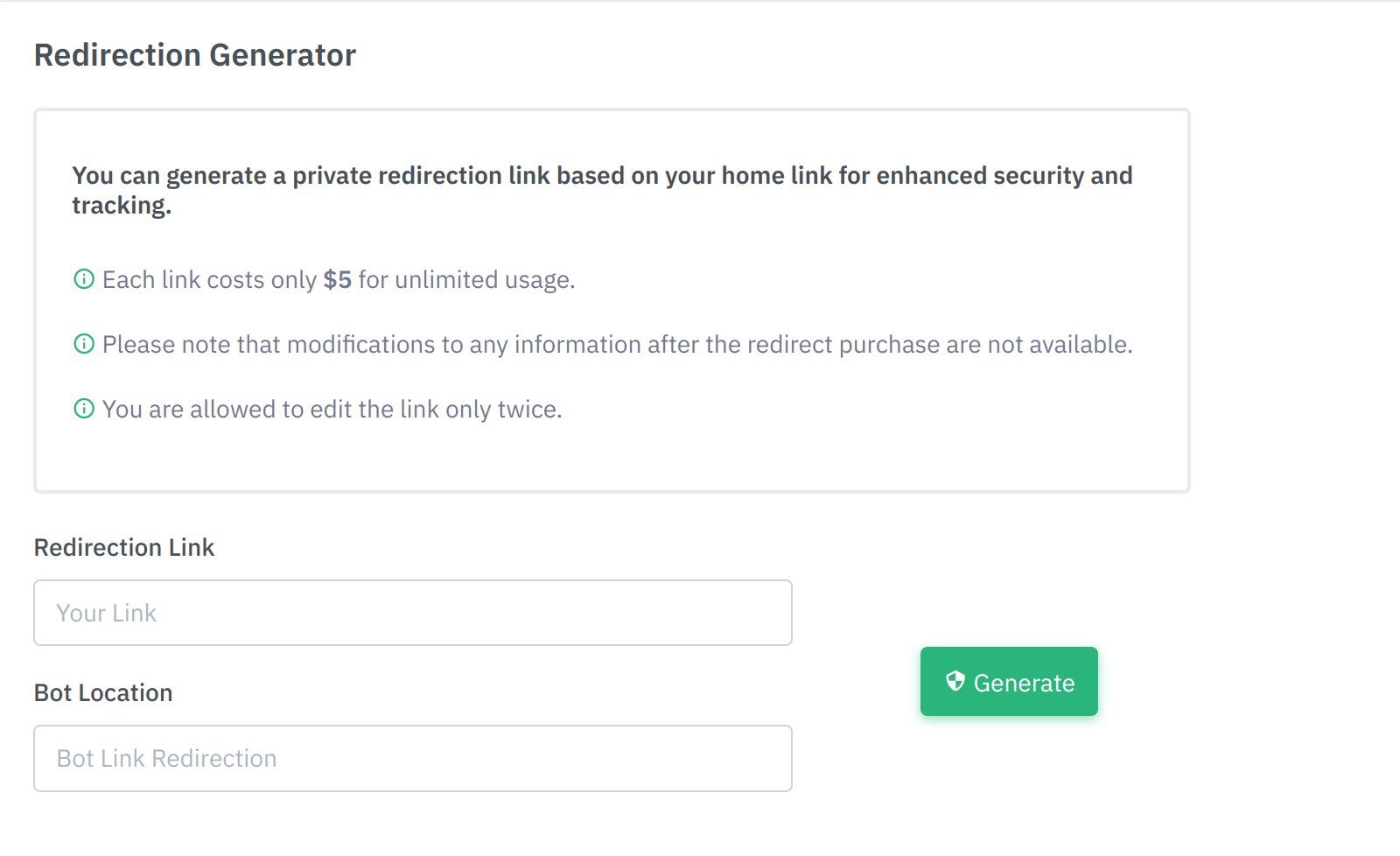The width and height of the screenshot is (1400, 856).
Task: Click the "Redirection Link" field label
Action: point(124,548)
